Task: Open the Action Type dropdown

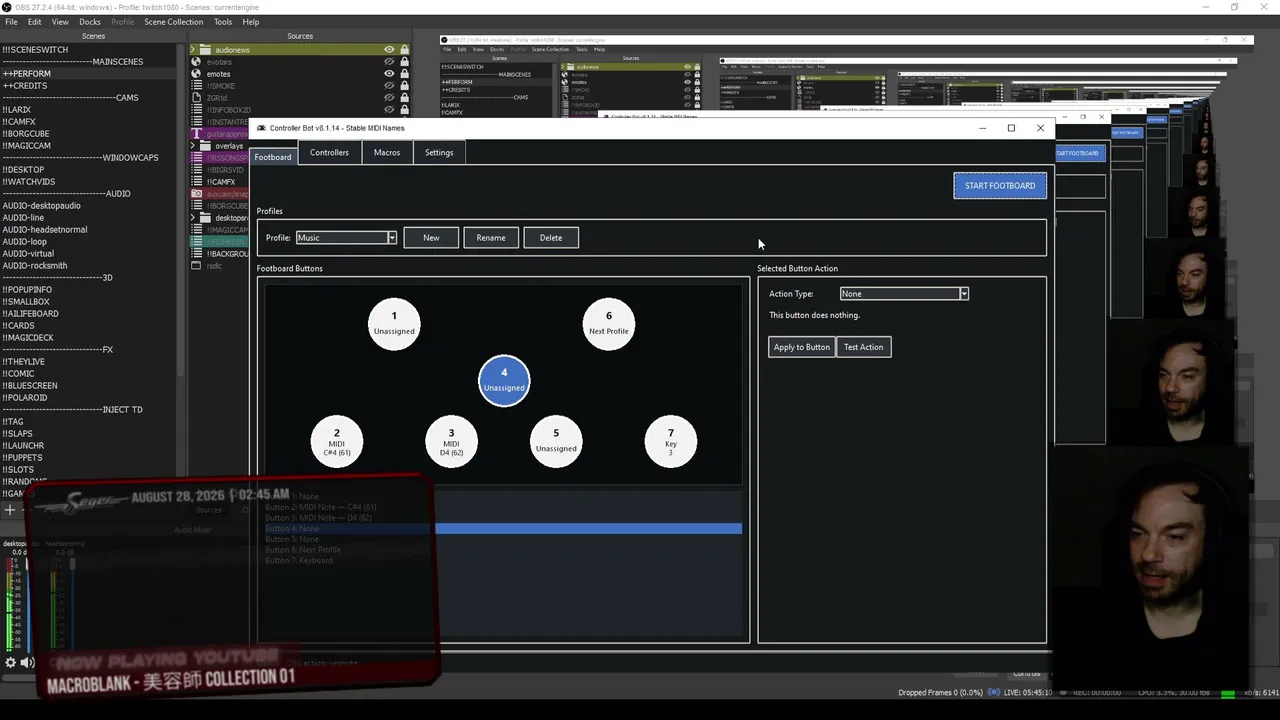Action: [x=904, y=294]
